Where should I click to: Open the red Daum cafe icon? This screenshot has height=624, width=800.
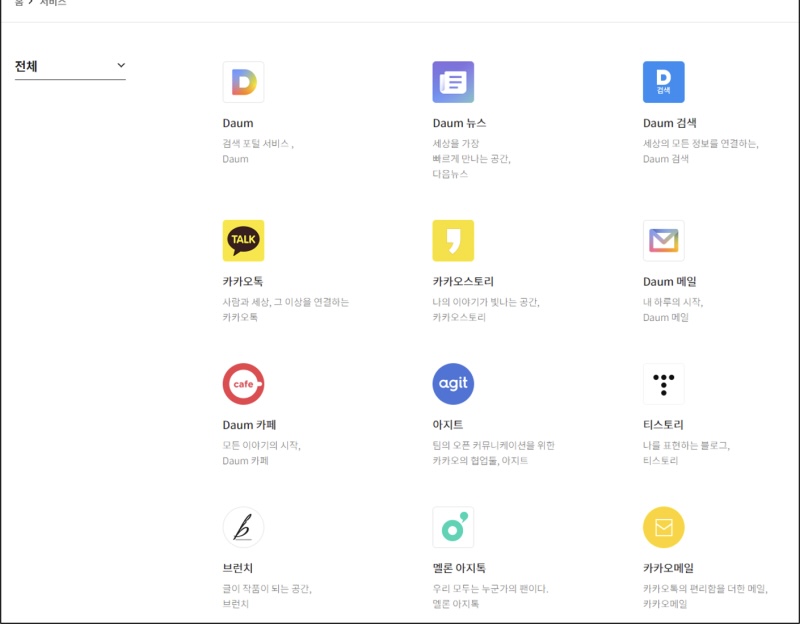point(243,384)
